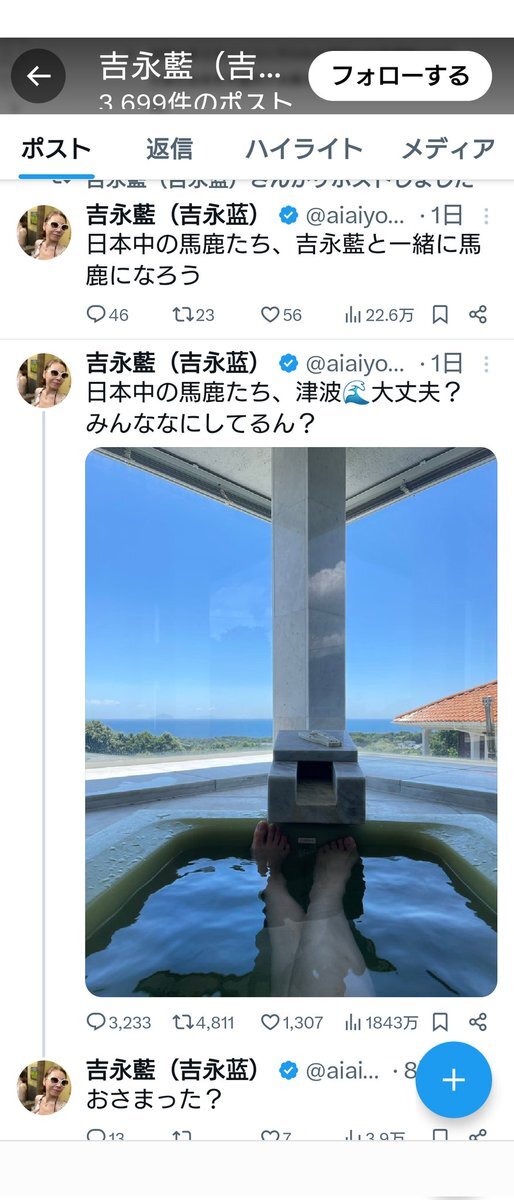This screenshot has width=514, height=1200.
Task: Tap the back arrow icon
Action: [x=38, y=76]
